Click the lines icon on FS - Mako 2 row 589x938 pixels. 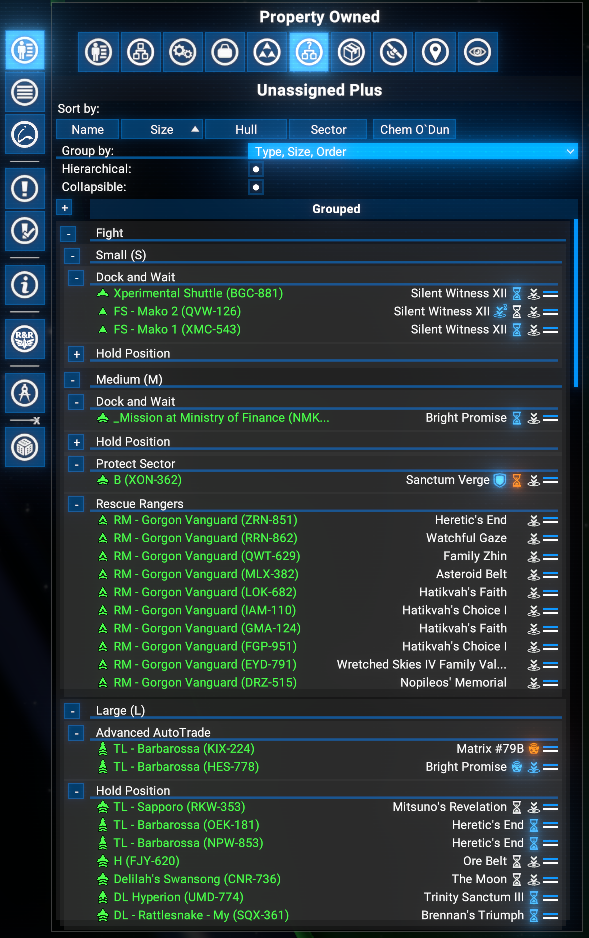click(551, 312)
